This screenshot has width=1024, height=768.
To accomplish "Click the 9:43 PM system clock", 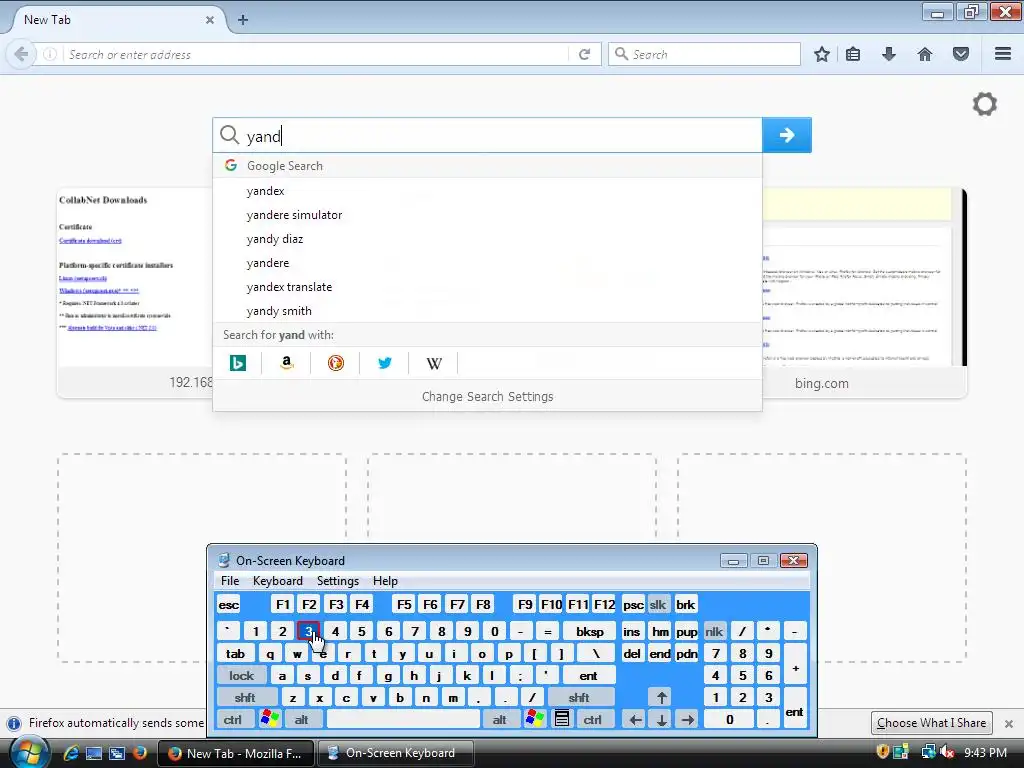I will [985, 752].
